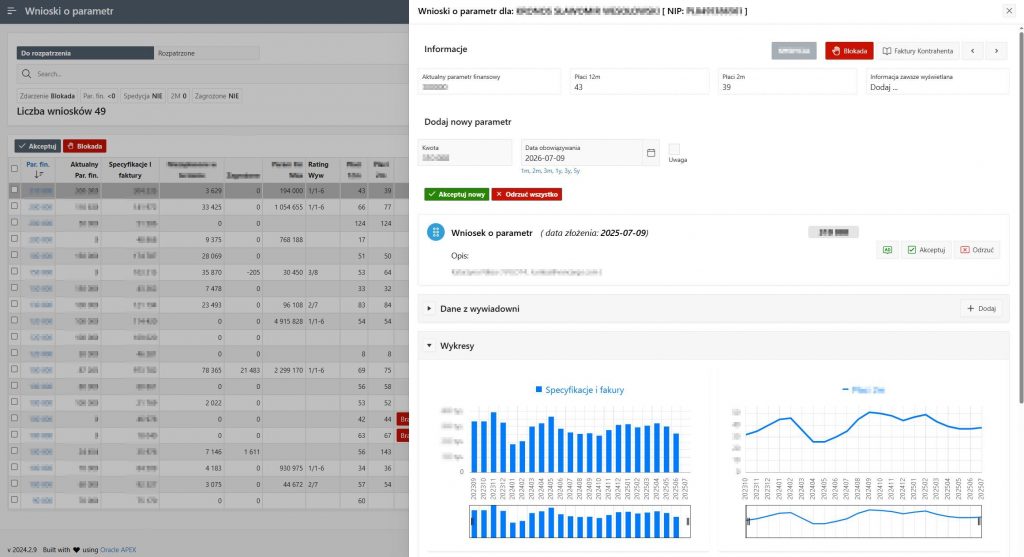Click Aktualny Par. fin. column header

(85, 170)
